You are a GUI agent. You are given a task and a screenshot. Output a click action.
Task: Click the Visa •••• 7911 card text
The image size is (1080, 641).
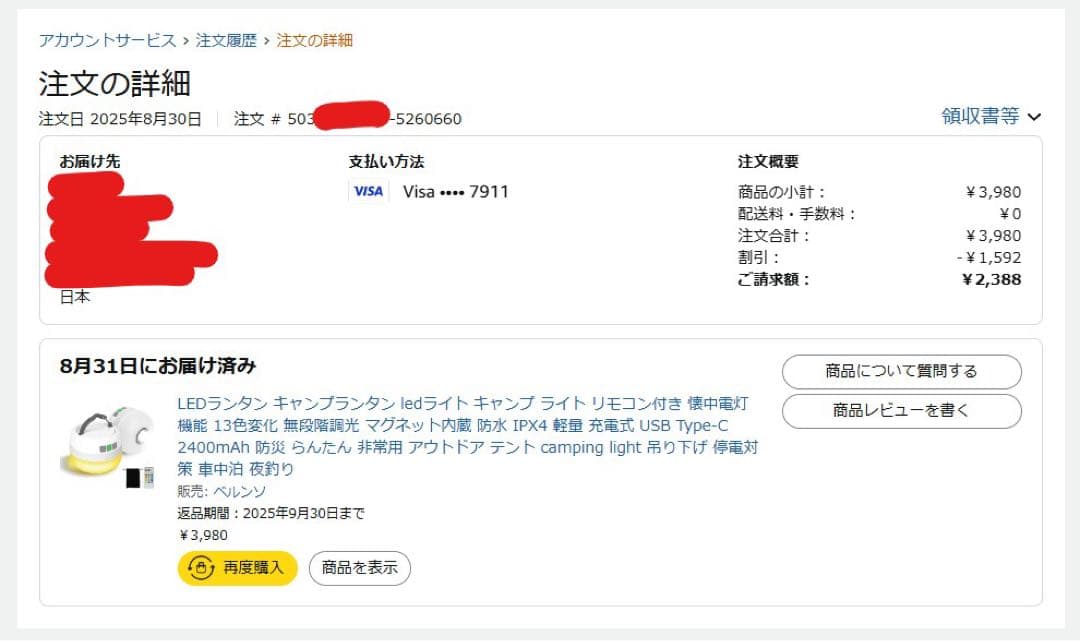pos(456,191)
